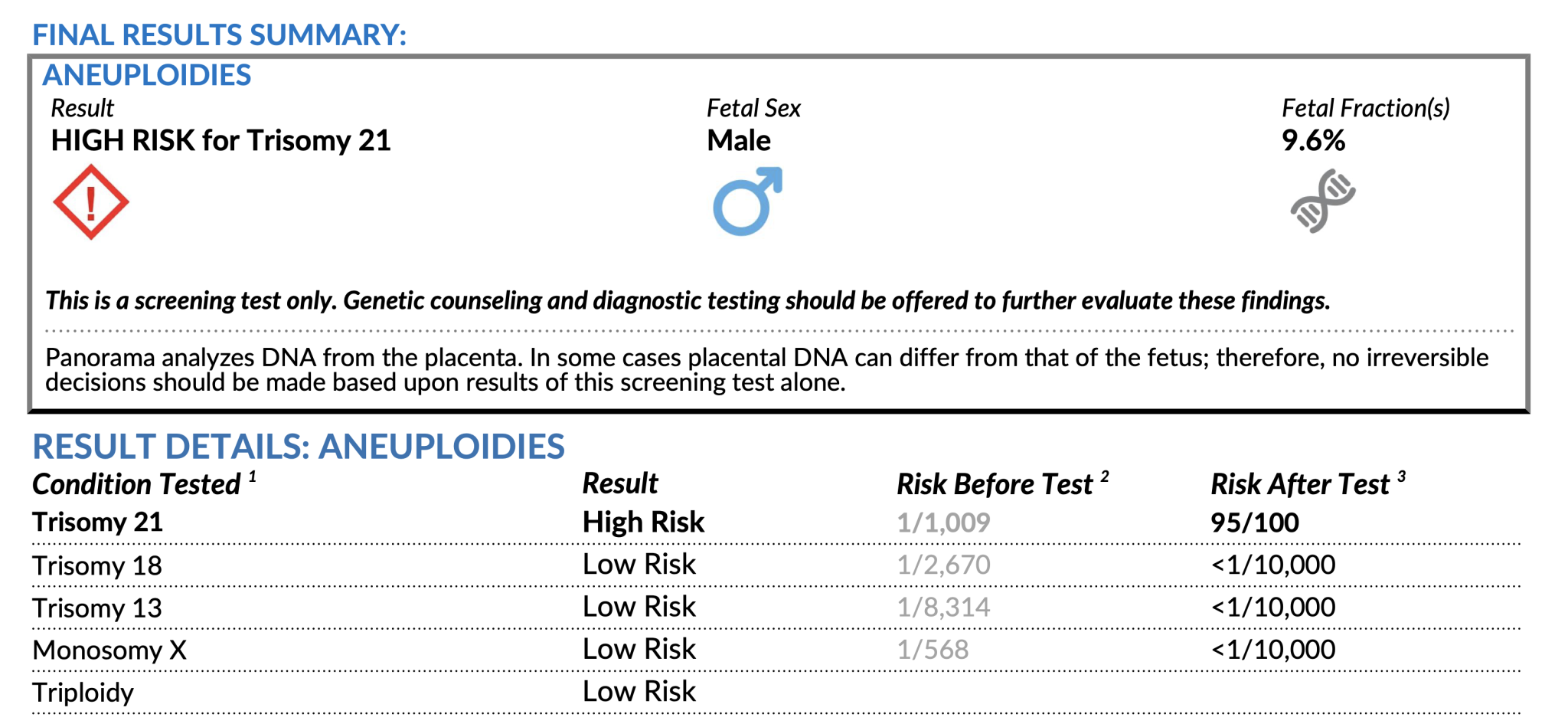
Task: Click the Condition Tested column header
Action: click(x=136, y=484)
